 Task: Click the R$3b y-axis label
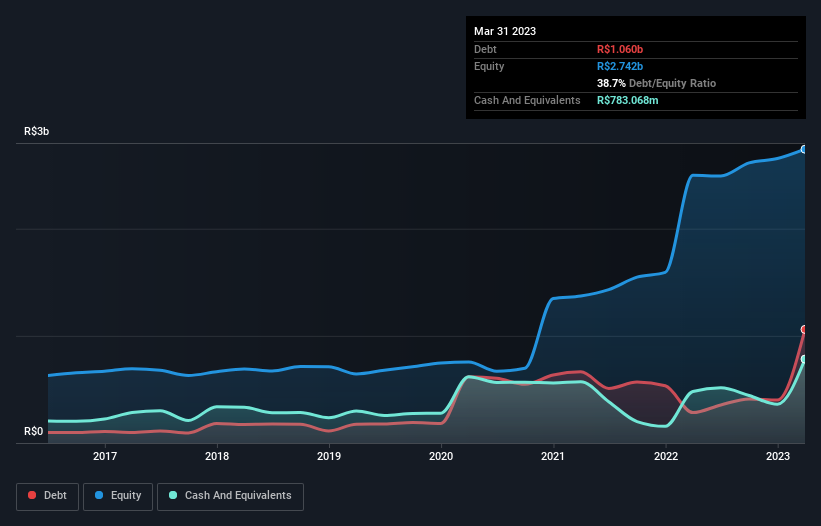pyautogui.click(x=37, y=131)
